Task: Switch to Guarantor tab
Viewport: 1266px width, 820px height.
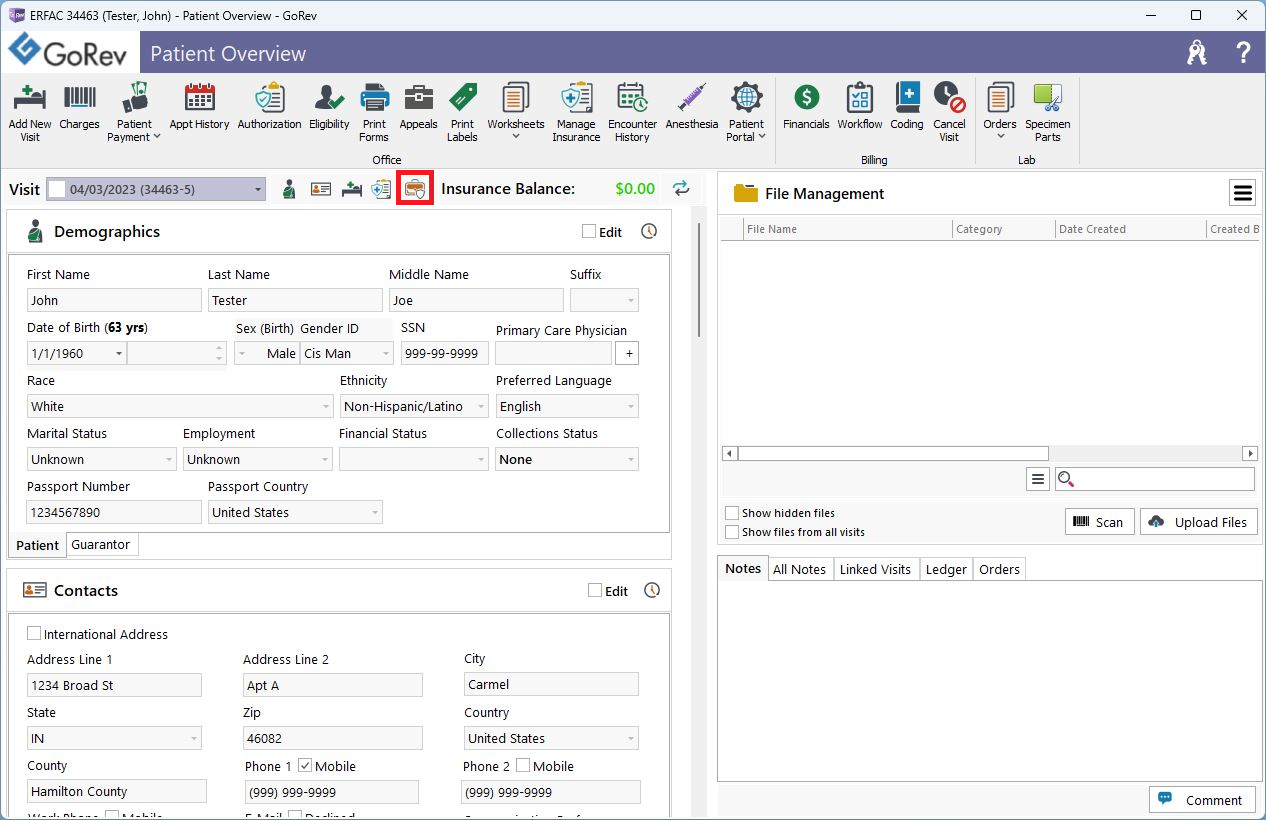Action: pos(101,544)
